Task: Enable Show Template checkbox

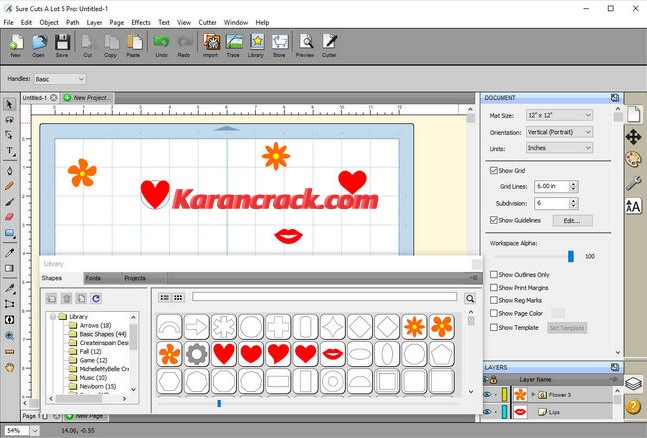Action: (x=494, y=327)
